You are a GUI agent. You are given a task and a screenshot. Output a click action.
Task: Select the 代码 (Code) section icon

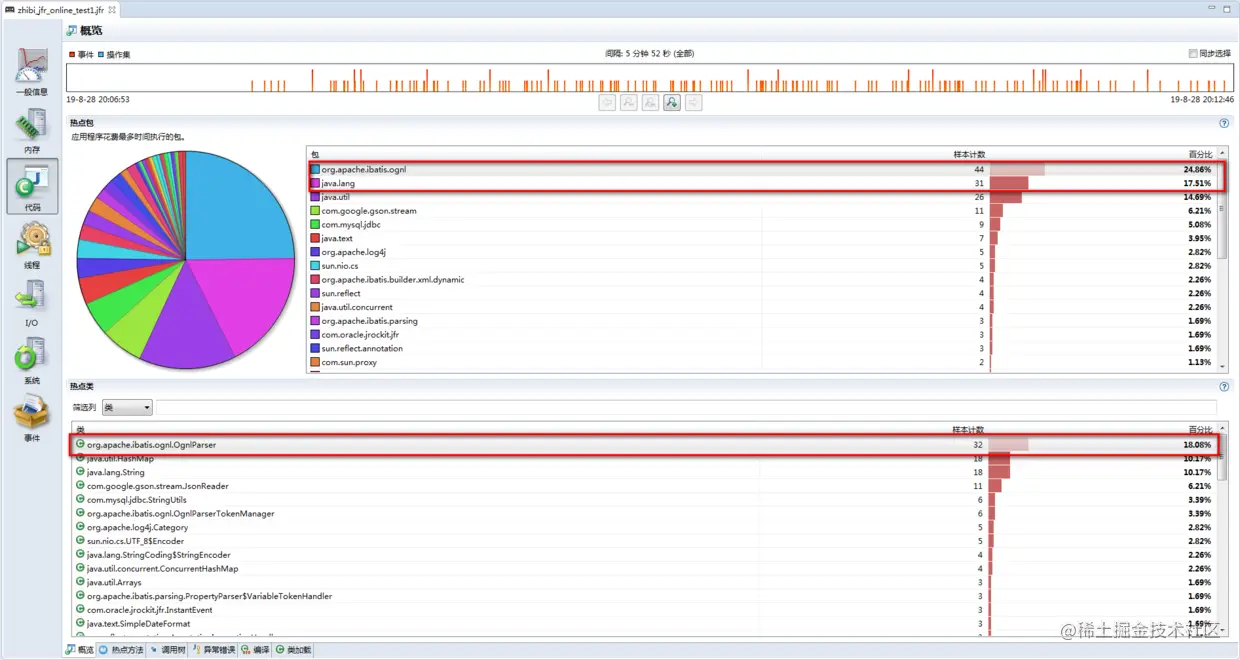click(32, 186)
